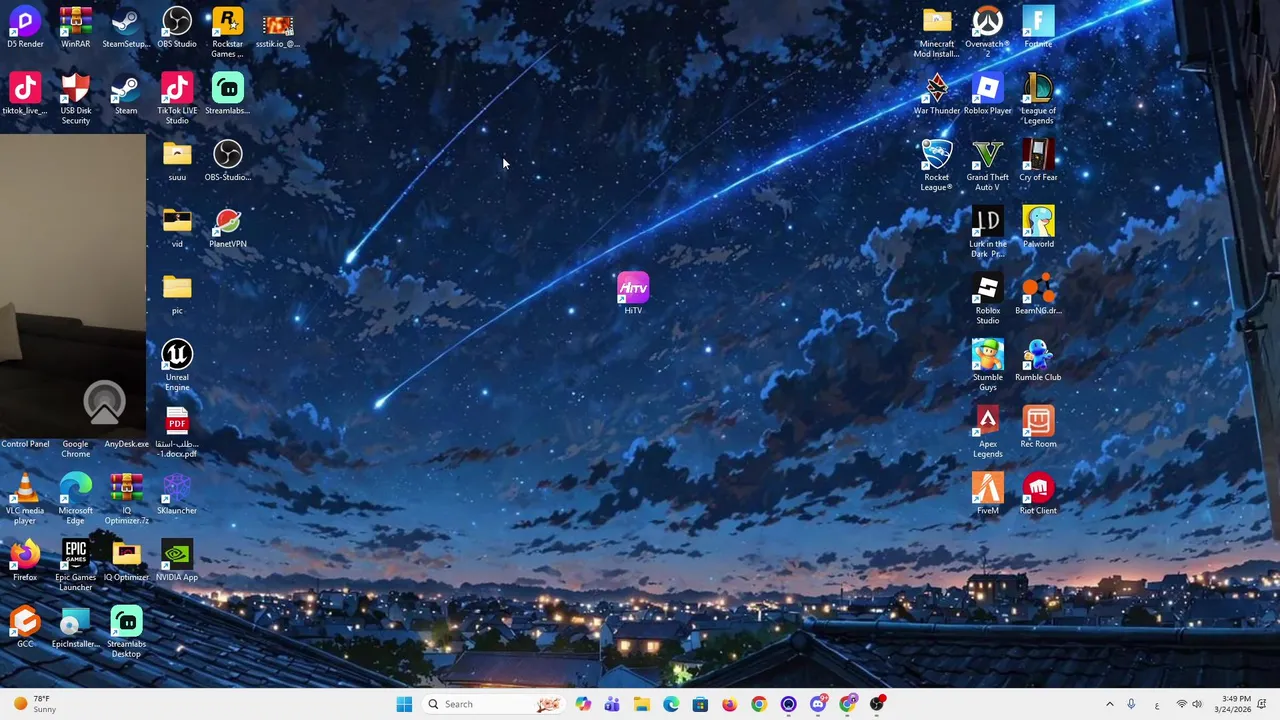Screen dimensions: 1280x720
Task: Select Lurk in the Dark shortcut
Action: (x=987, y=232)
